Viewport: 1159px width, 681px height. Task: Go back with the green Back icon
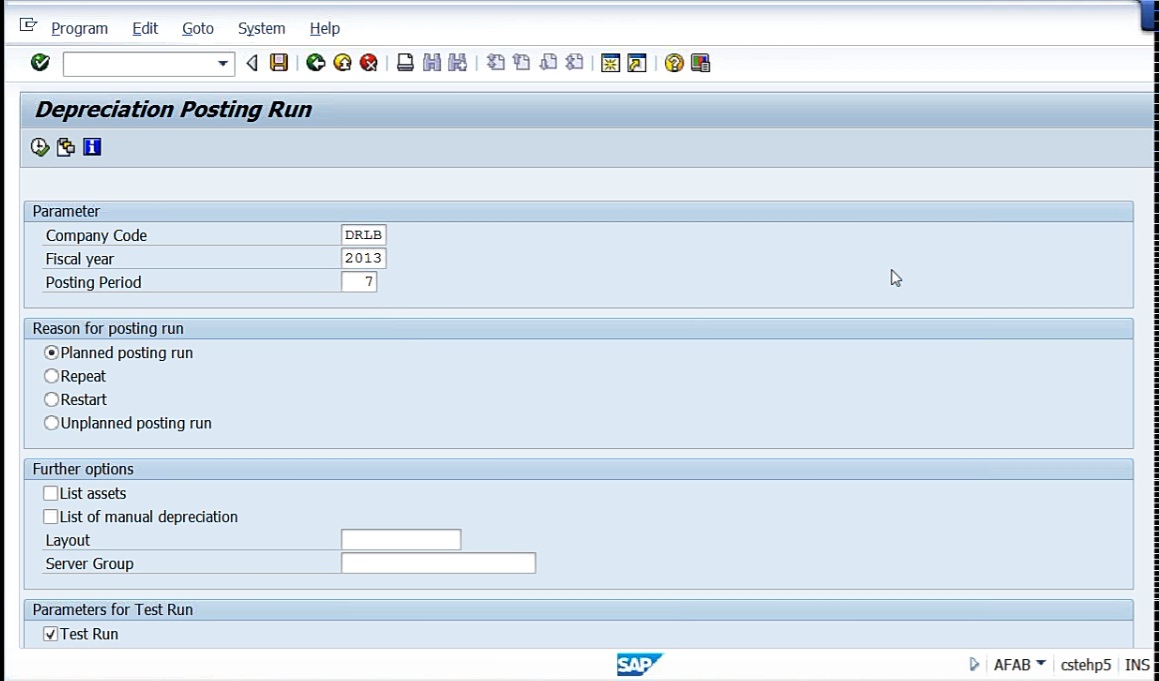(x=316, y=63)
